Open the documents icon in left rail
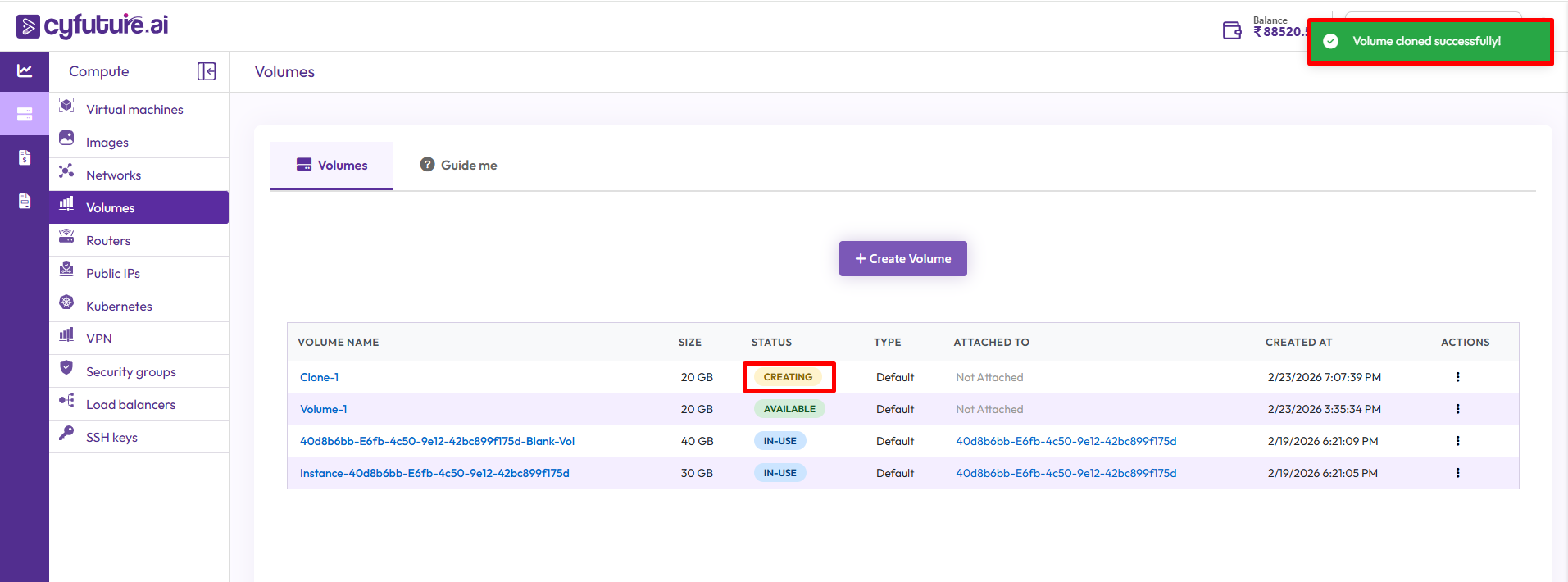The image size is (1568, 582). [x=25, y=201]
